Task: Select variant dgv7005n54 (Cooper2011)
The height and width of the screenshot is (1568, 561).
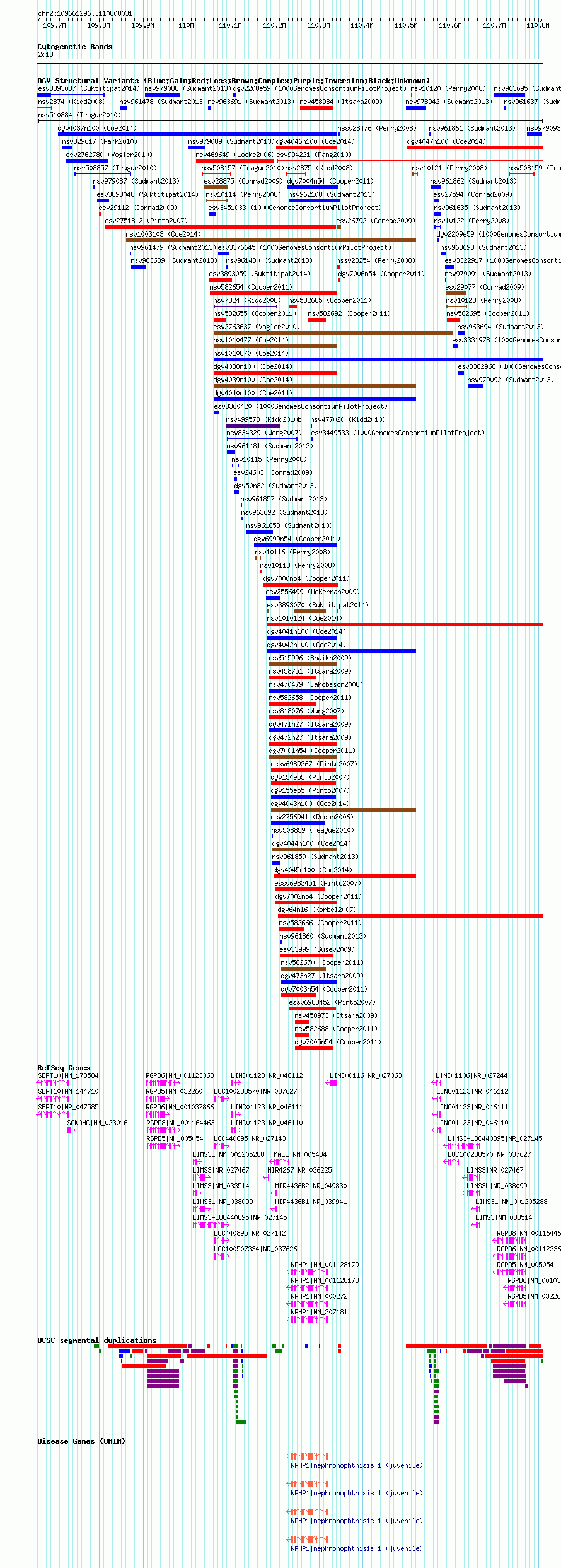Action: click(x=338, y=1042)
